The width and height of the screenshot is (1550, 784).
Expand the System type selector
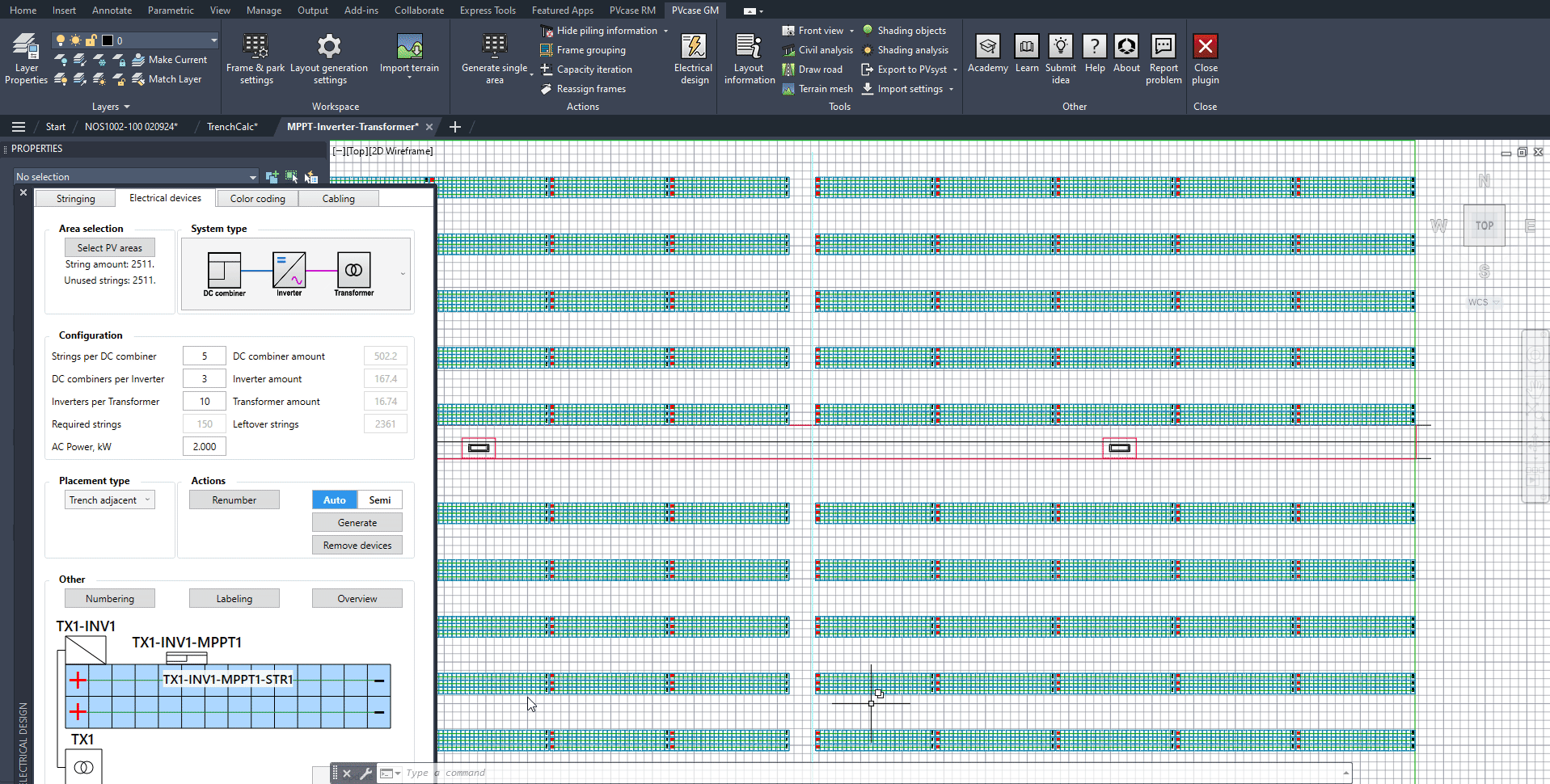(x=403, y=274)
